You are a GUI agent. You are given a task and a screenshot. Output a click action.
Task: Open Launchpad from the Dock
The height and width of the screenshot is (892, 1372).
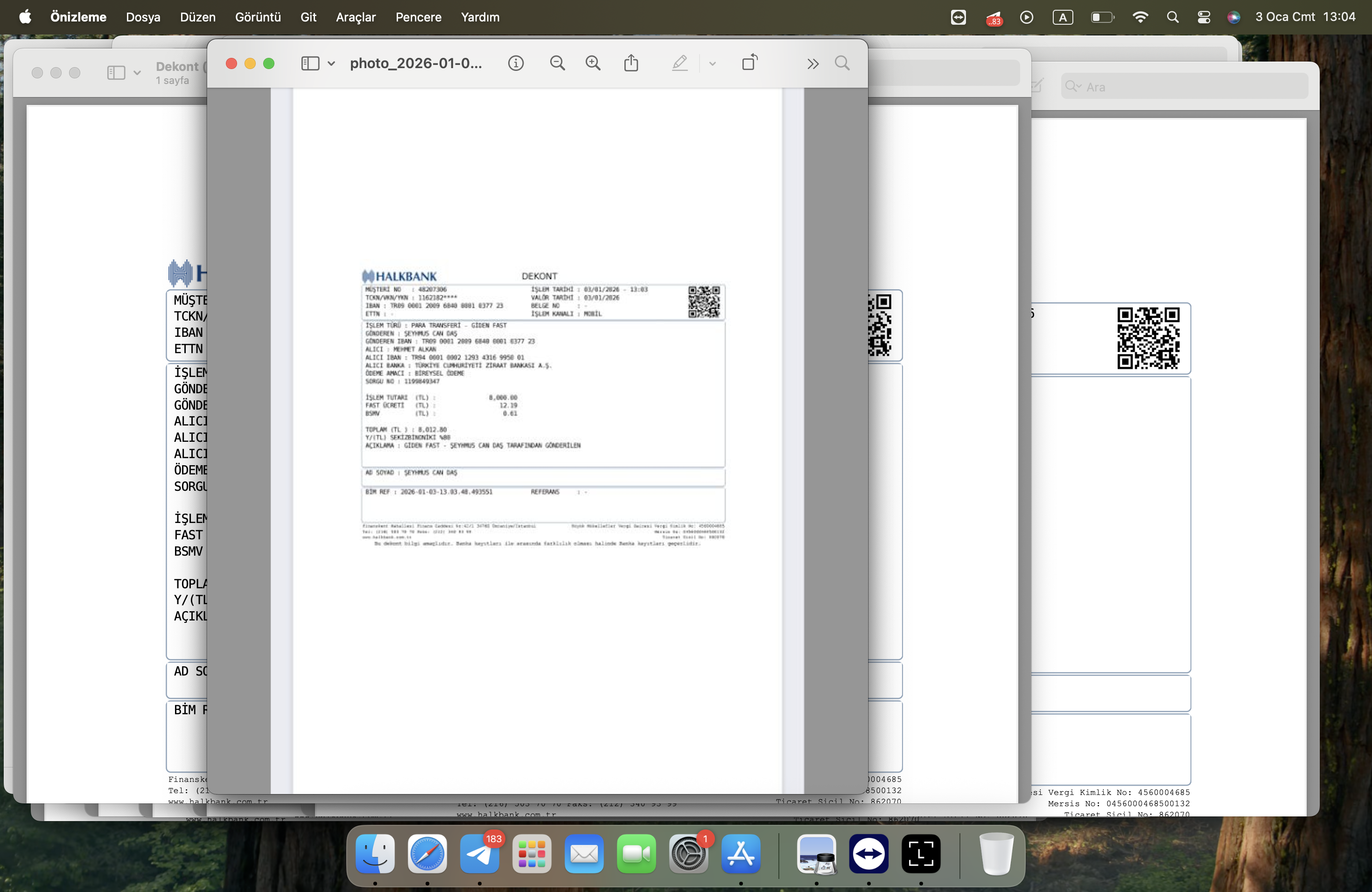(532, 853)
